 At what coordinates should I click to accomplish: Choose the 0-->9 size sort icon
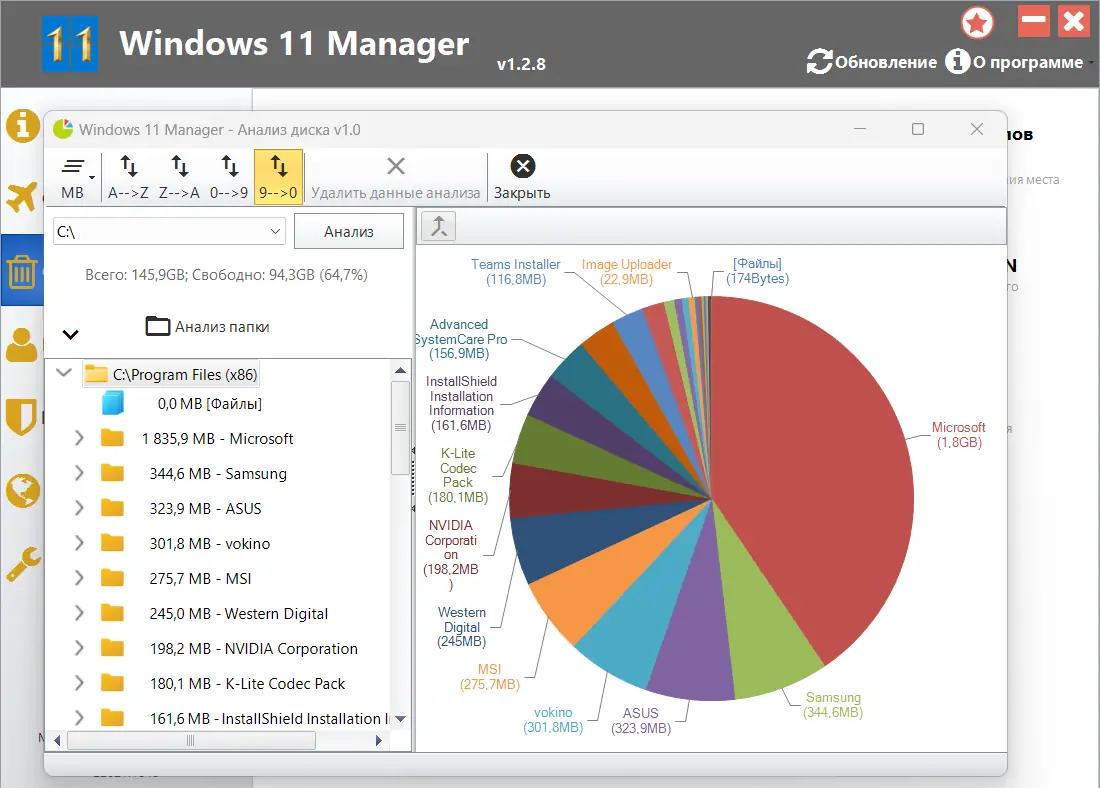click(x=229, y=177)
